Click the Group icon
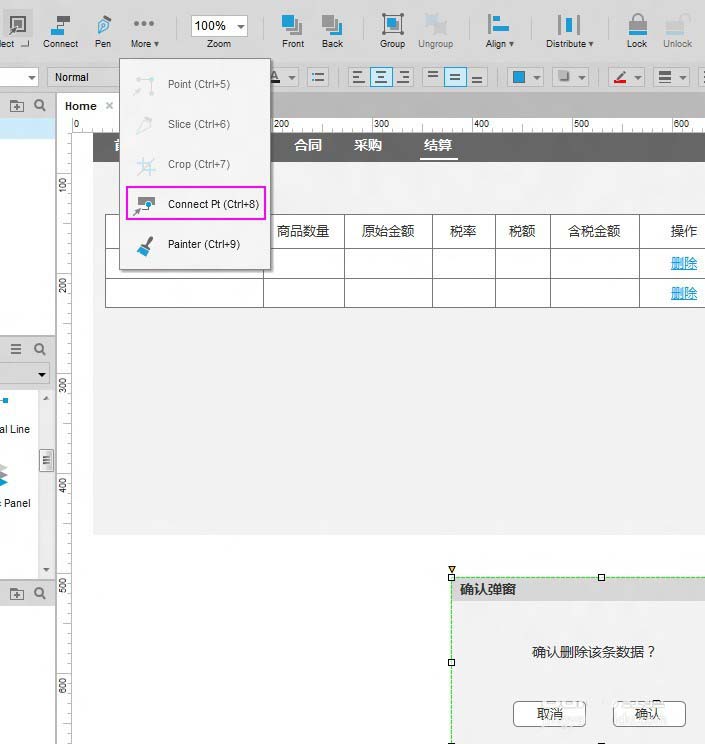Viewport: 705px width, 744px height. pos(393,30)
